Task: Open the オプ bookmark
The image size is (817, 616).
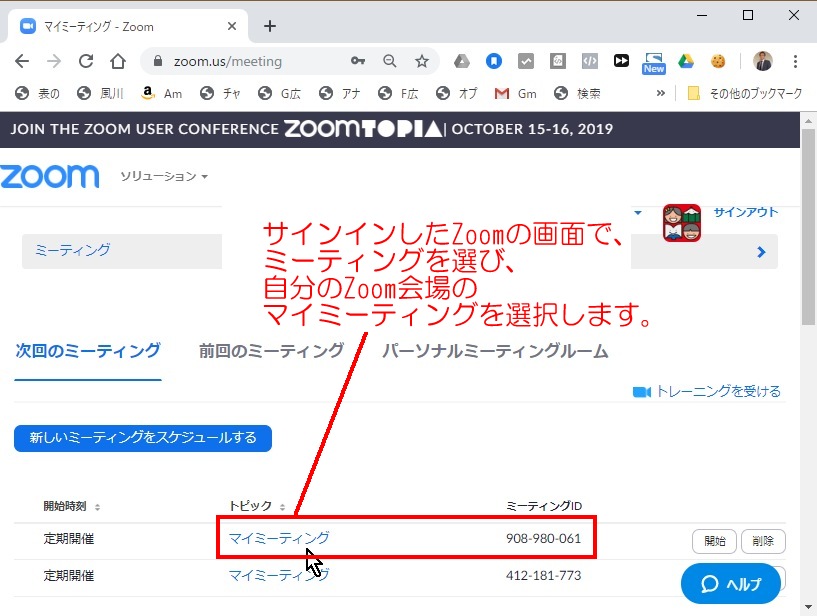Action: (457, 93)
